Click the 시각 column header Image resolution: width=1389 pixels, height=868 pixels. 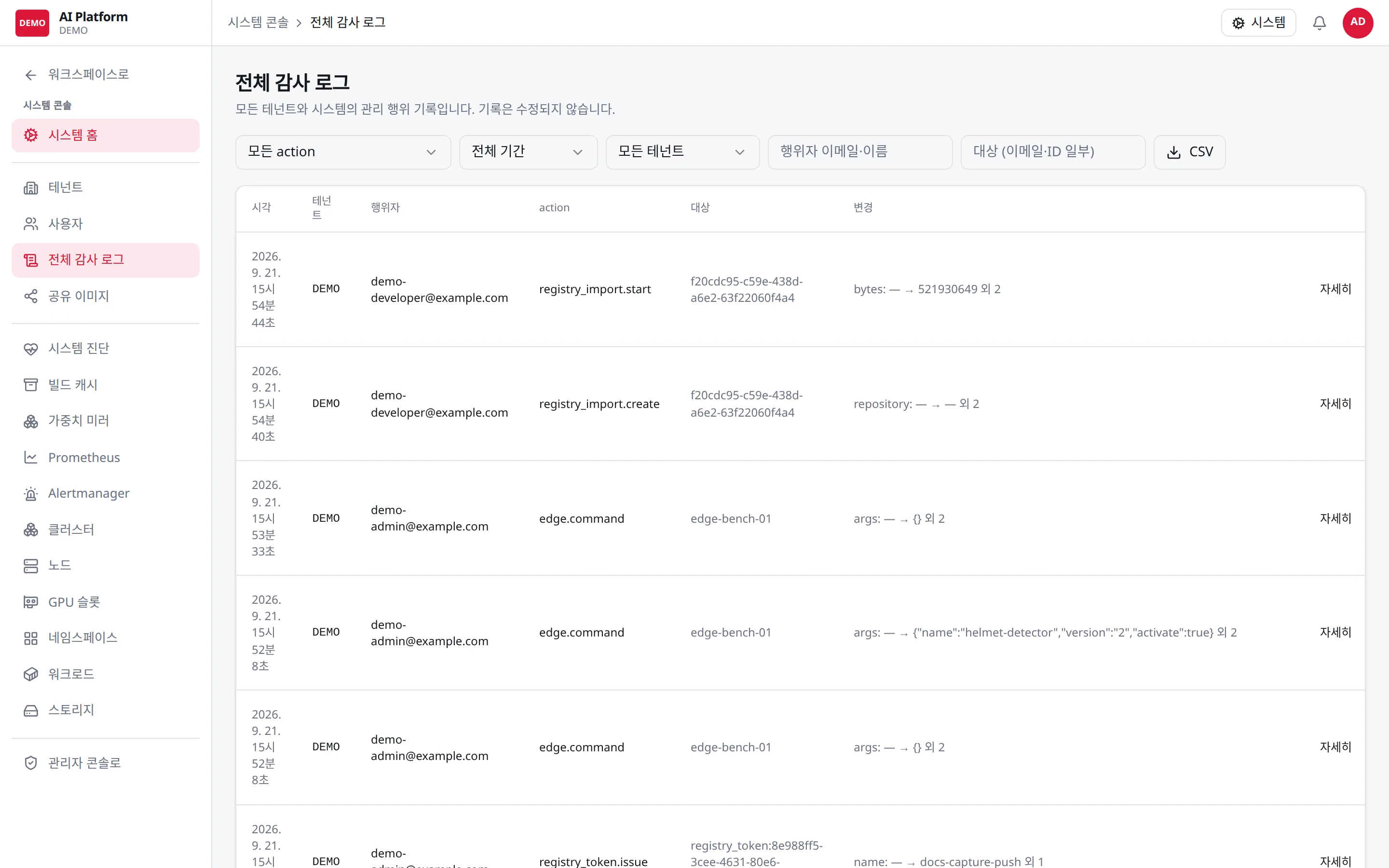(x=261, y=207)
